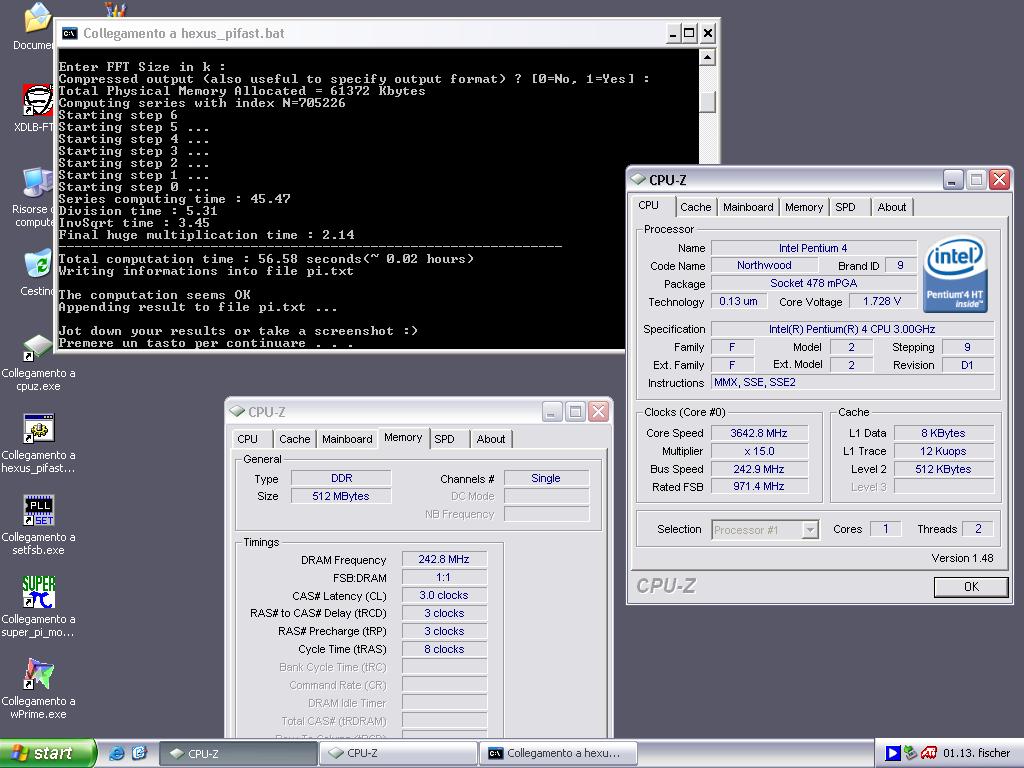1024x768 pixels.
Task: Click the L1 Trace 12 Kuops value
Action: pyautogui.click(x=944, y=451)
